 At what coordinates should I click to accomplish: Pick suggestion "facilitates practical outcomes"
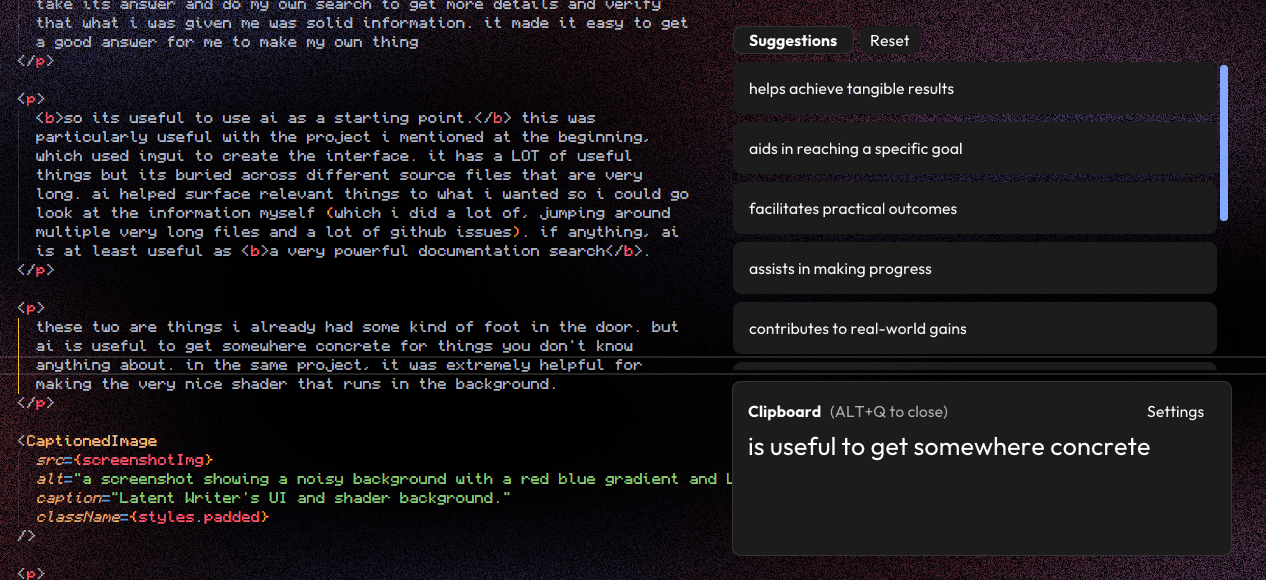pyautogui.click(x=975, y=209)
